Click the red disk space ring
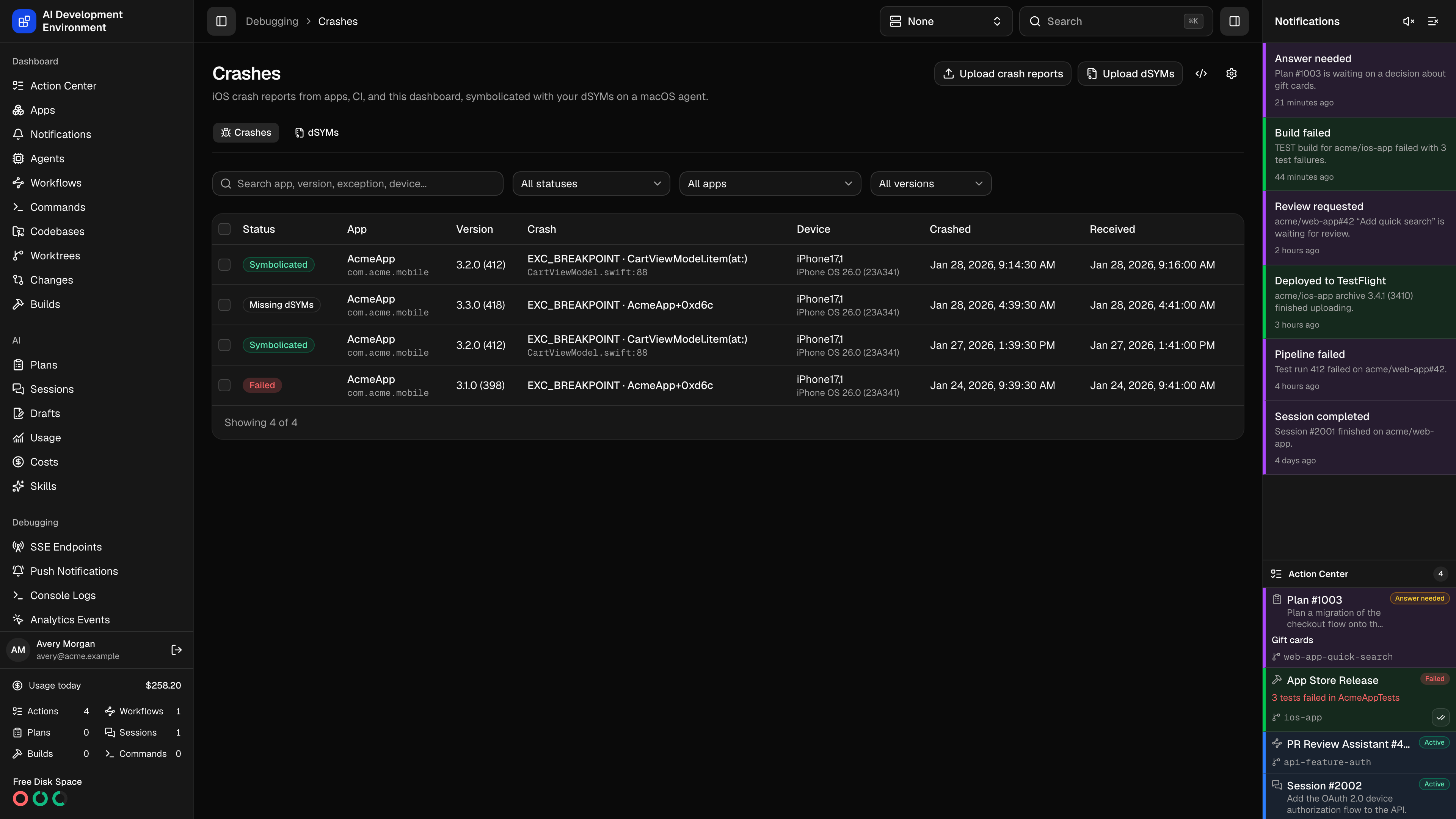 point(20,799)
